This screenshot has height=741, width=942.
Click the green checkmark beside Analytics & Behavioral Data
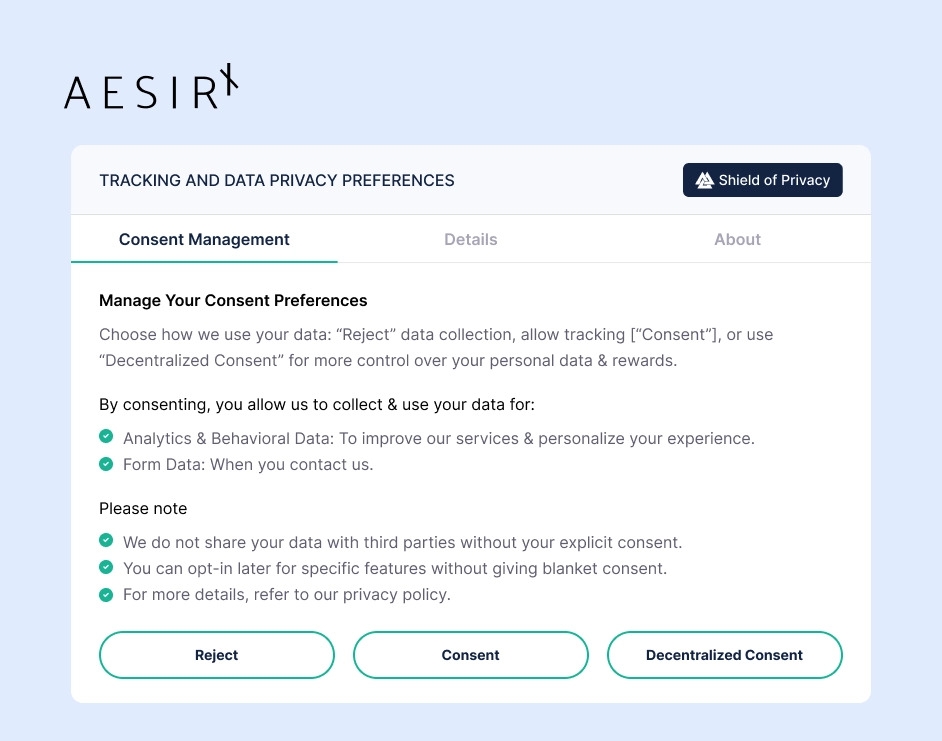coord(106,437)
